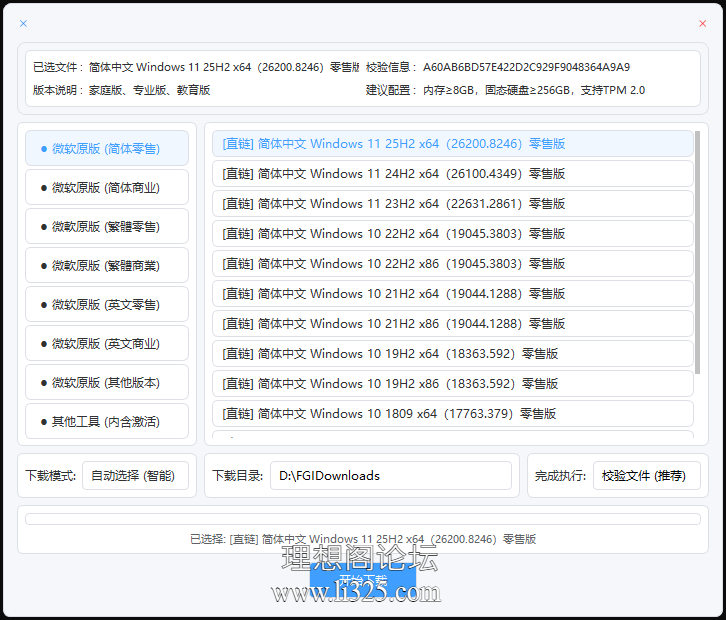
Task: Open 微软原版 (英文商业) category
Action: click(x=107, y=343)
